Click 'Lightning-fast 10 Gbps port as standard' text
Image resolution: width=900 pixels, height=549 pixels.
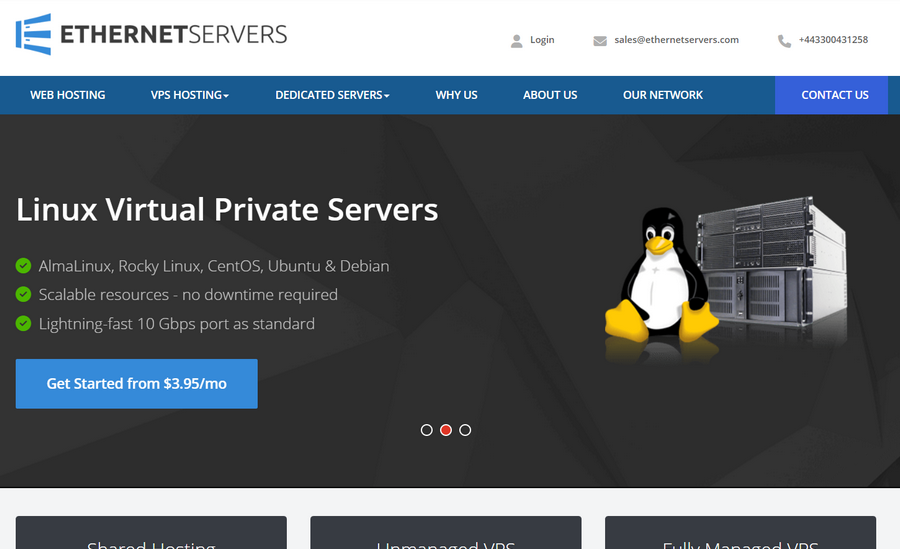177,324
